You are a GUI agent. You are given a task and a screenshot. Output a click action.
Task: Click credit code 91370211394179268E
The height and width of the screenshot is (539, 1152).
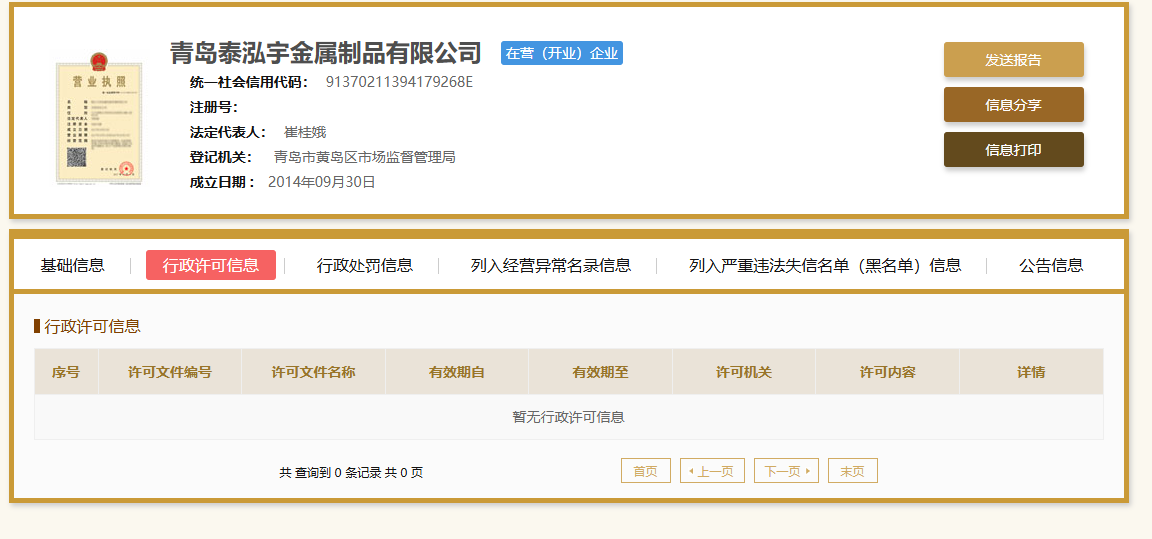pyautogui.click(x=400, y=82)
